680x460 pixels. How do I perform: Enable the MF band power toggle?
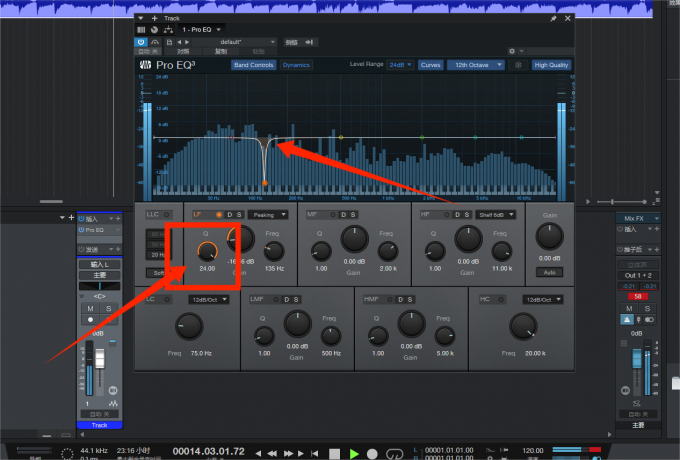(x=333, y=215)
